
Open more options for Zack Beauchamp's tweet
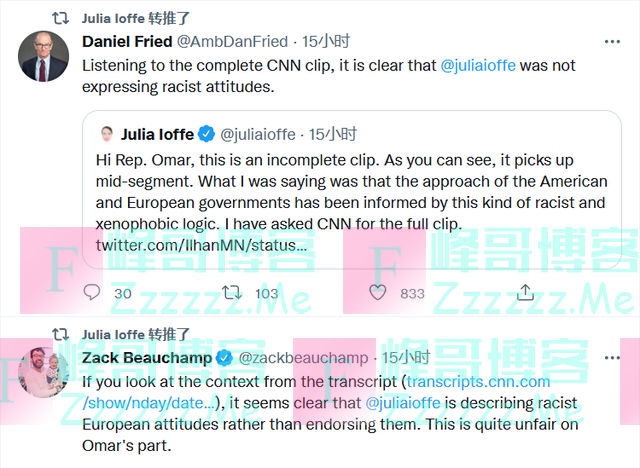612,356
